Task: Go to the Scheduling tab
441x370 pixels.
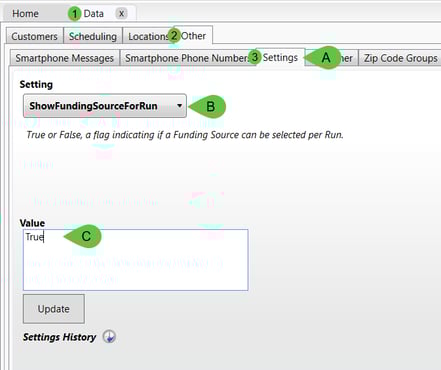Action: pyautogui.click(x=93, y=36)
